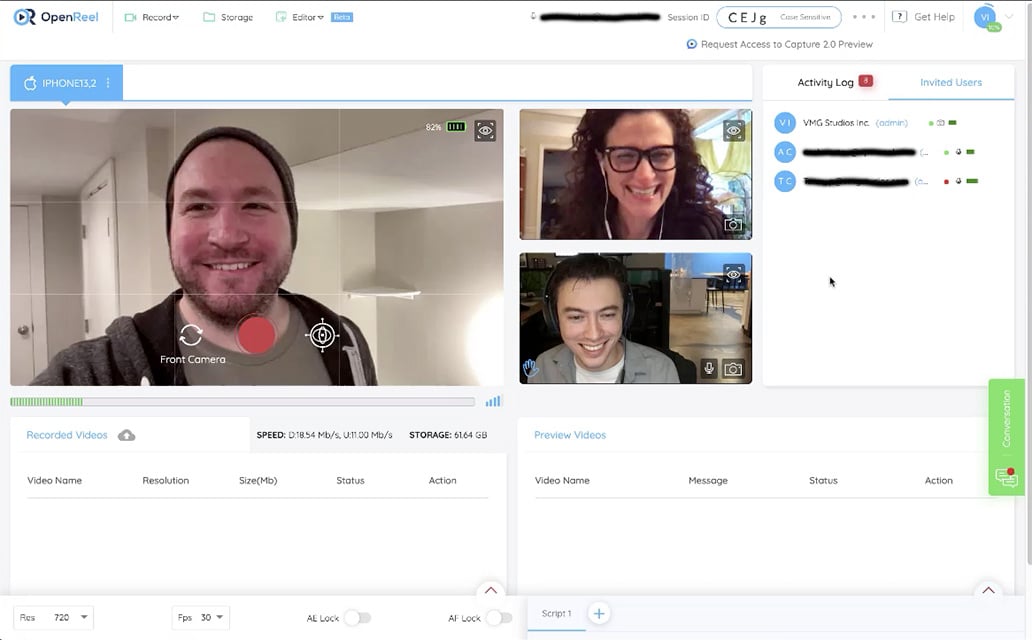
Task: Open the Activity Log tab
Action: [x=826, y=83]
